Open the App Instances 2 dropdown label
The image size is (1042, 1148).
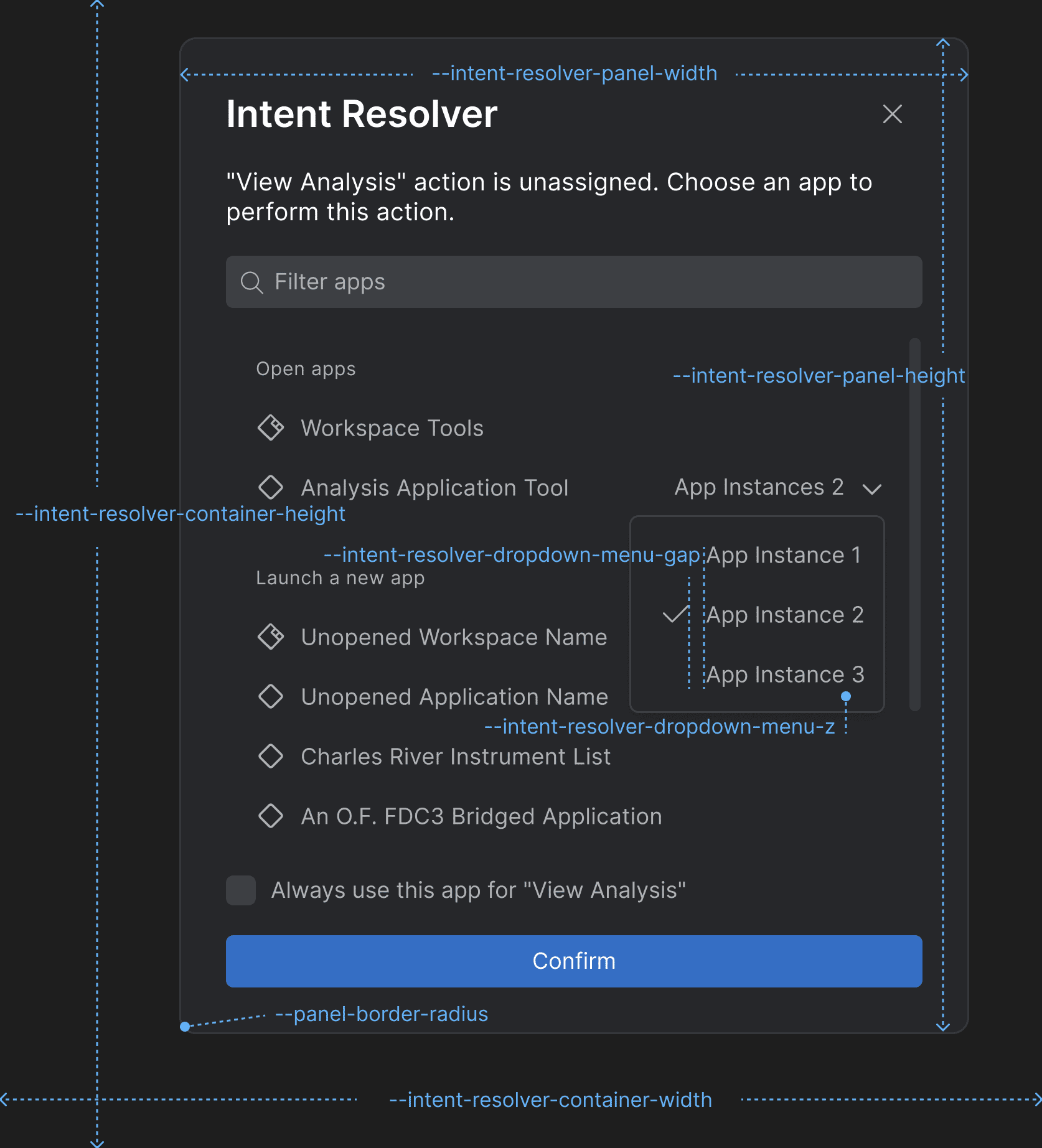pos(759,487)
